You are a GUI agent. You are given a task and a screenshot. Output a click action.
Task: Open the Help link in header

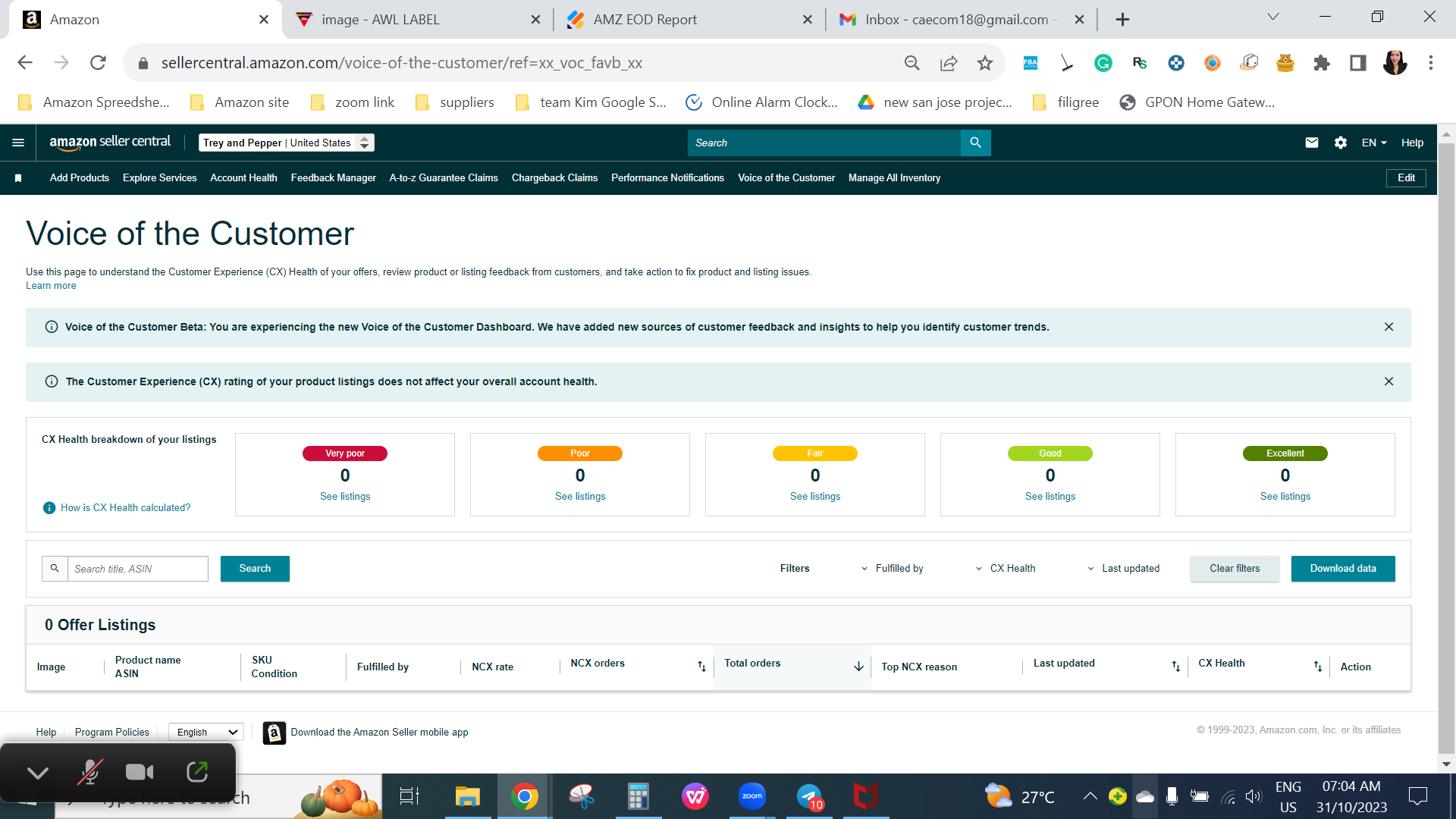click(1412, 143)
